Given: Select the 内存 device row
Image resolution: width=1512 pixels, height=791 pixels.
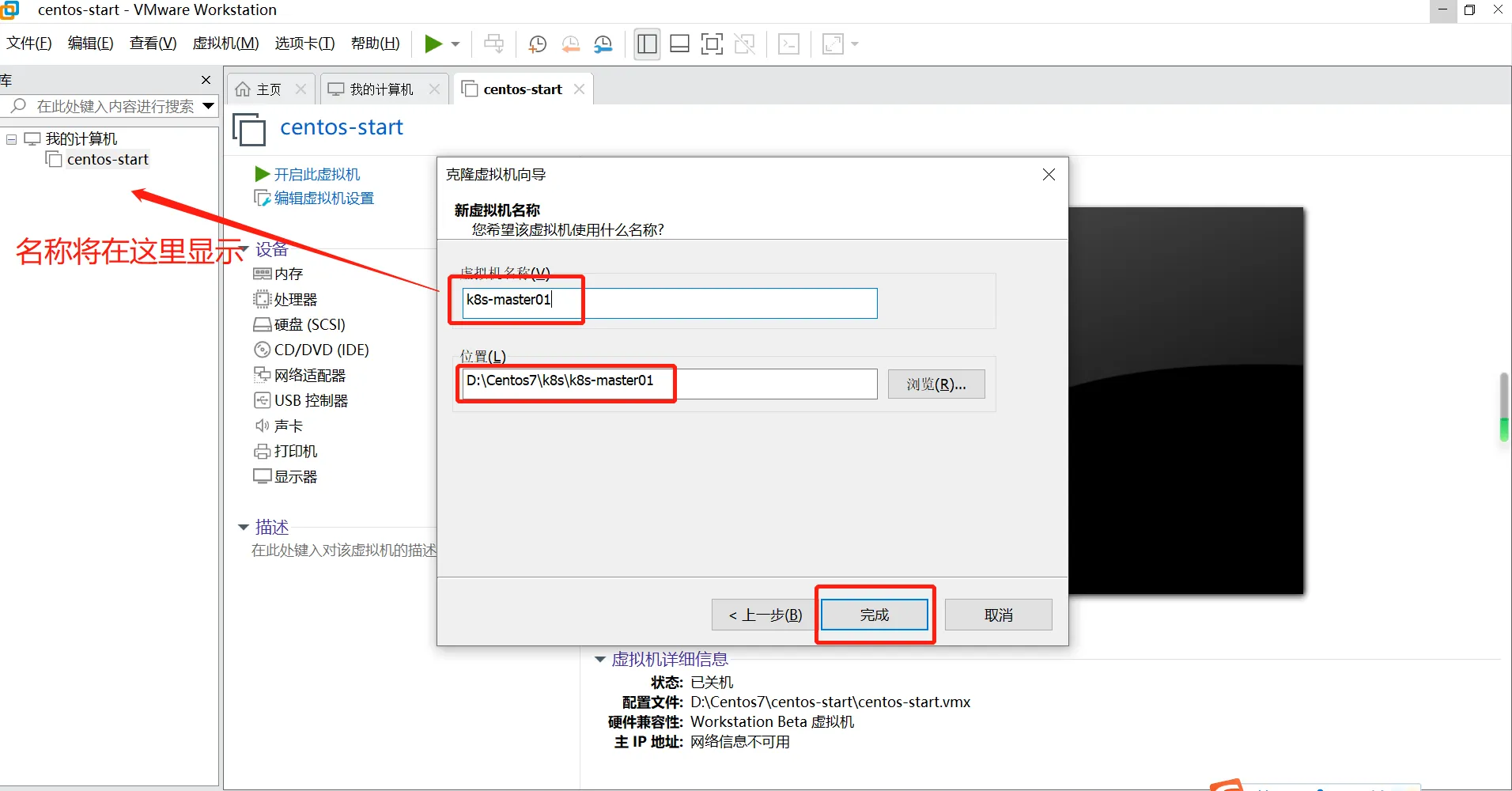Looking at the screenshot, I should 278,274.
